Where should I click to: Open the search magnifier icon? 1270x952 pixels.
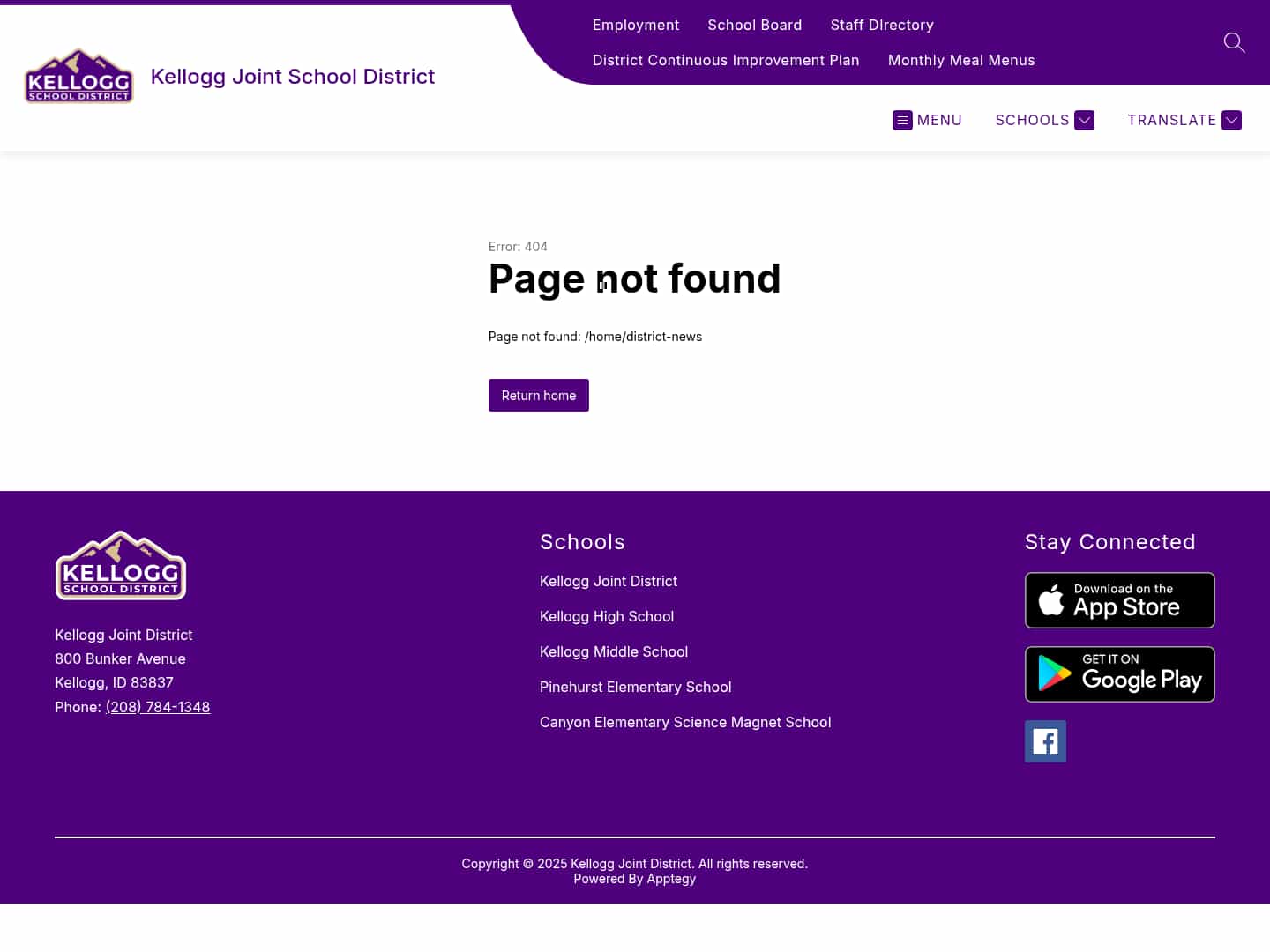1234,42
